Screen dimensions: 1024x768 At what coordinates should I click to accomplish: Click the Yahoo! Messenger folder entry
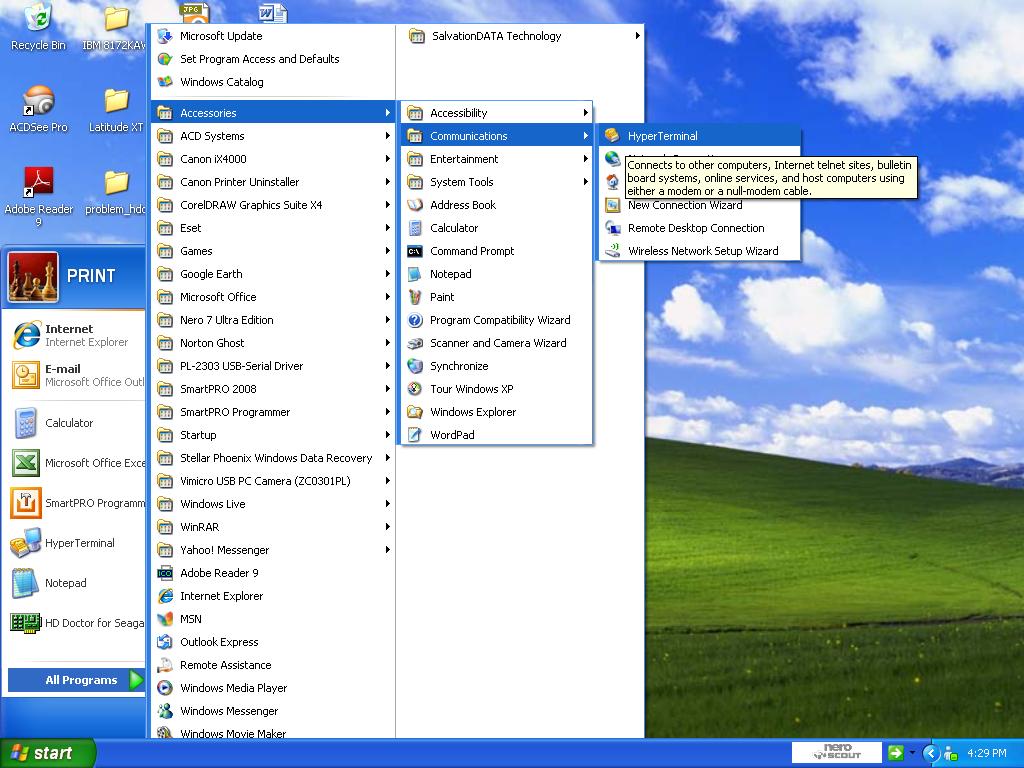pos(273,550)
